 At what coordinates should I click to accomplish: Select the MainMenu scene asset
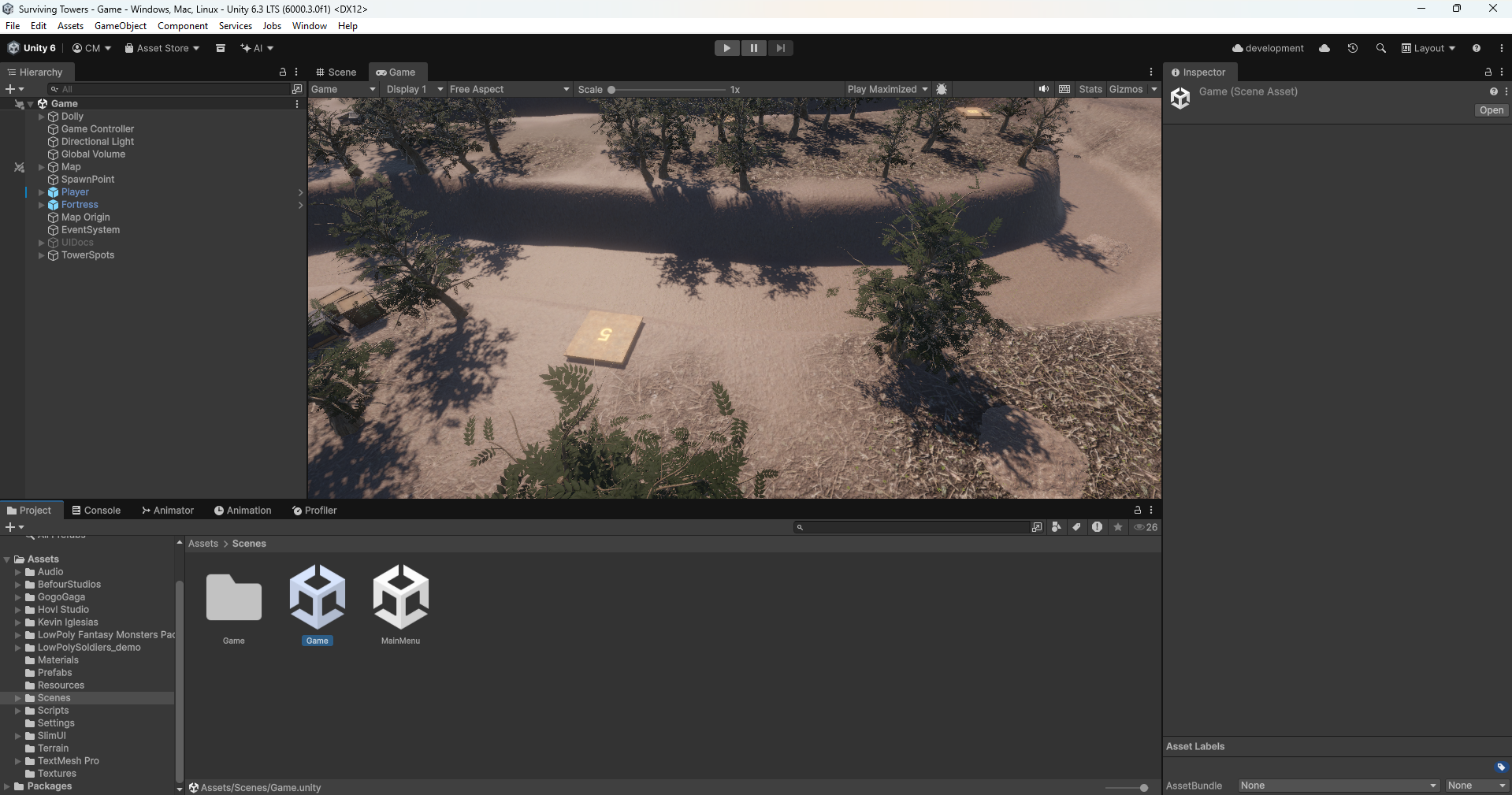tap(400, 604)
